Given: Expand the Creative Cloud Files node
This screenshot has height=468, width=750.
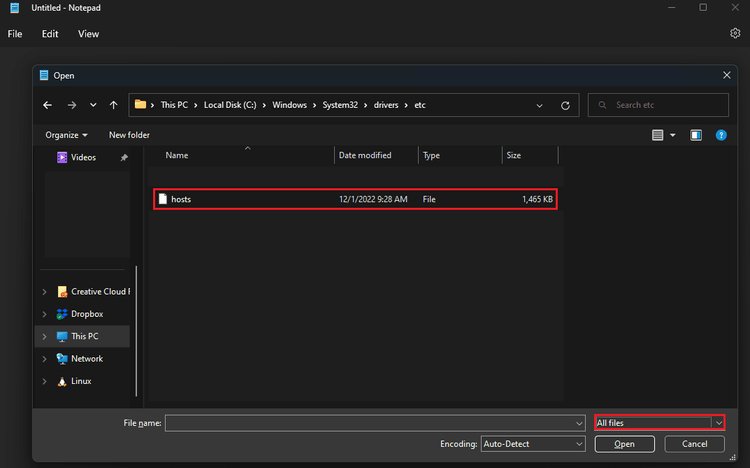Looking at the screenshot, I should 44,292.
